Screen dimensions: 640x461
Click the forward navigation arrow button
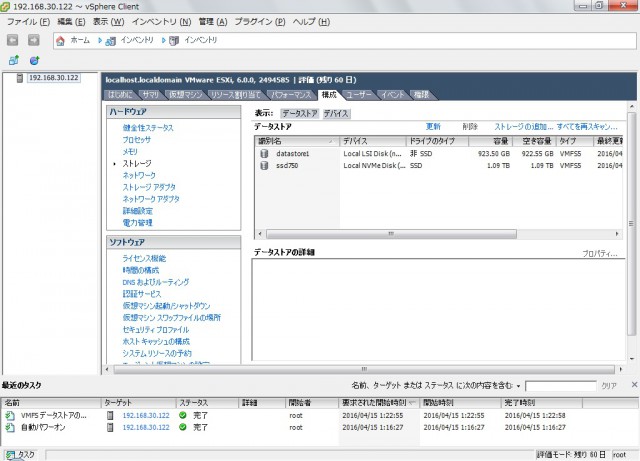pyautogui.click(x=34, y=41)
